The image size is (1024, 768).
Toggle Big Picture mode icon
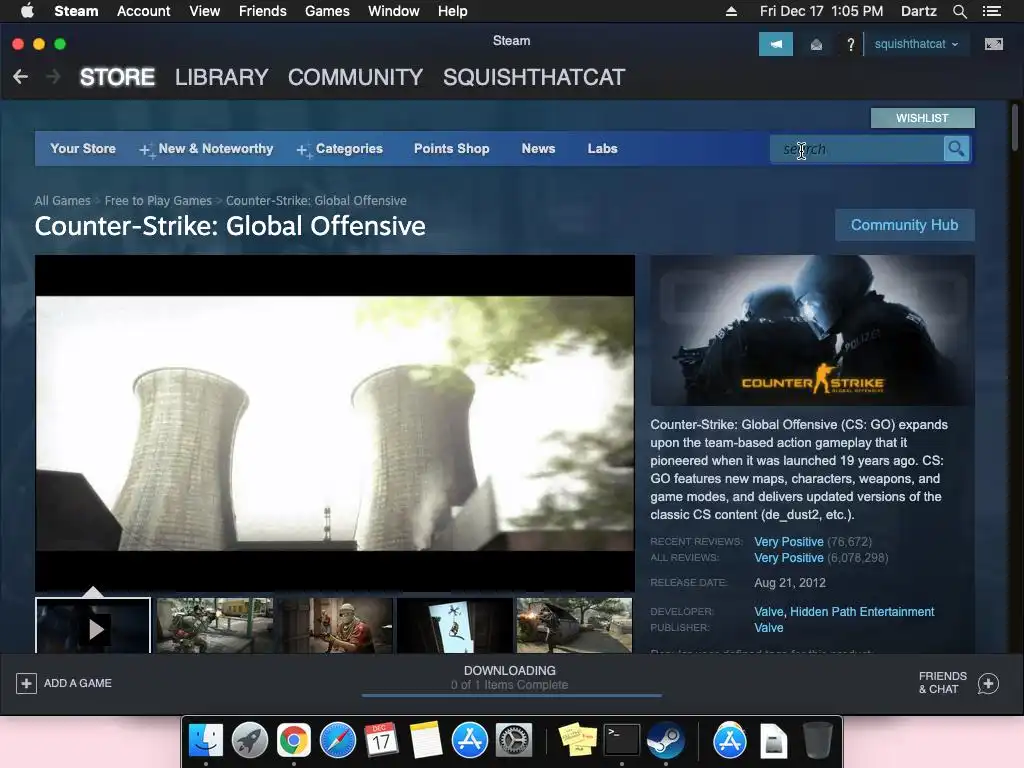point(993,44)
